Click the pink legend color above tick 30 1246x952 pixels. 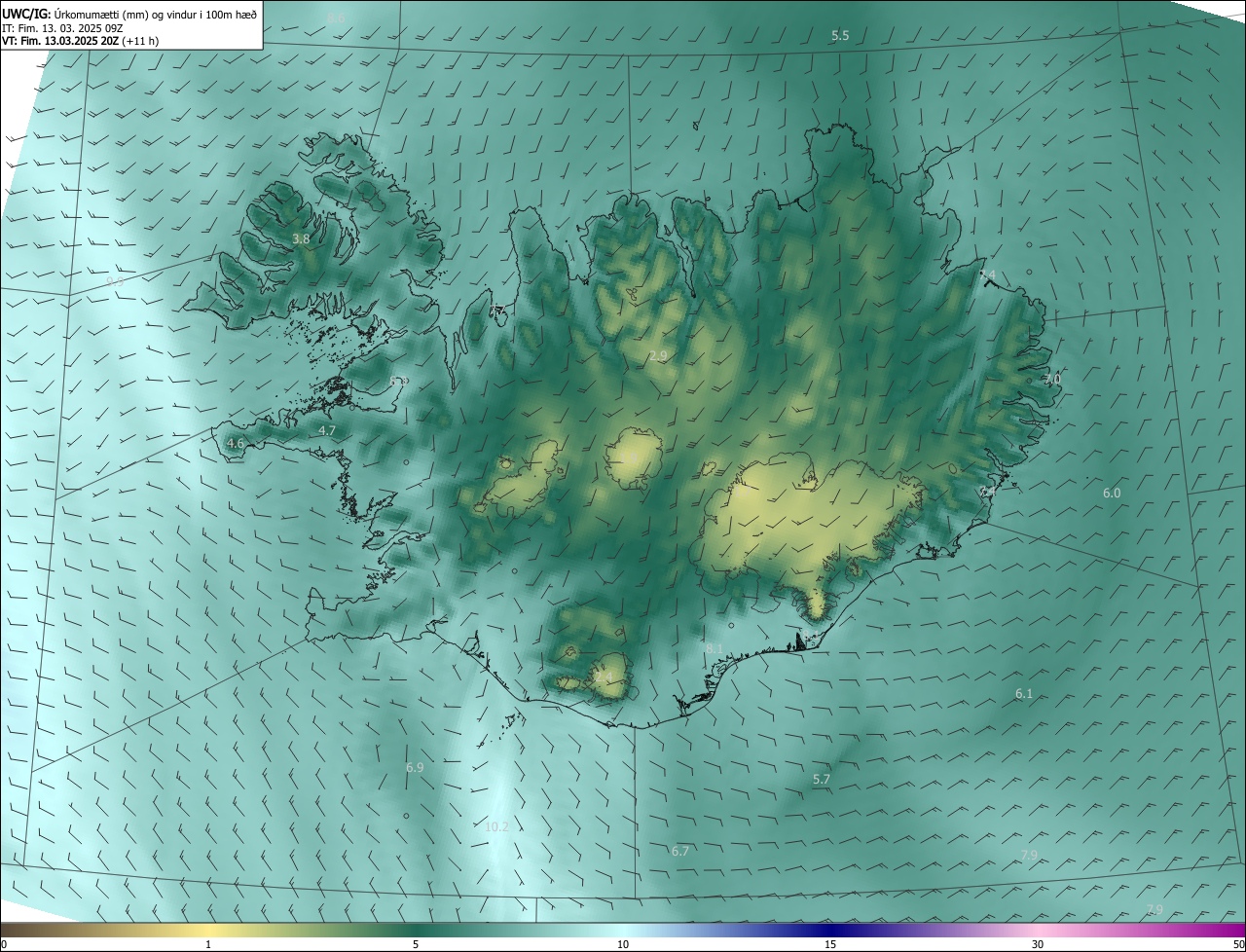[1038, 930]
